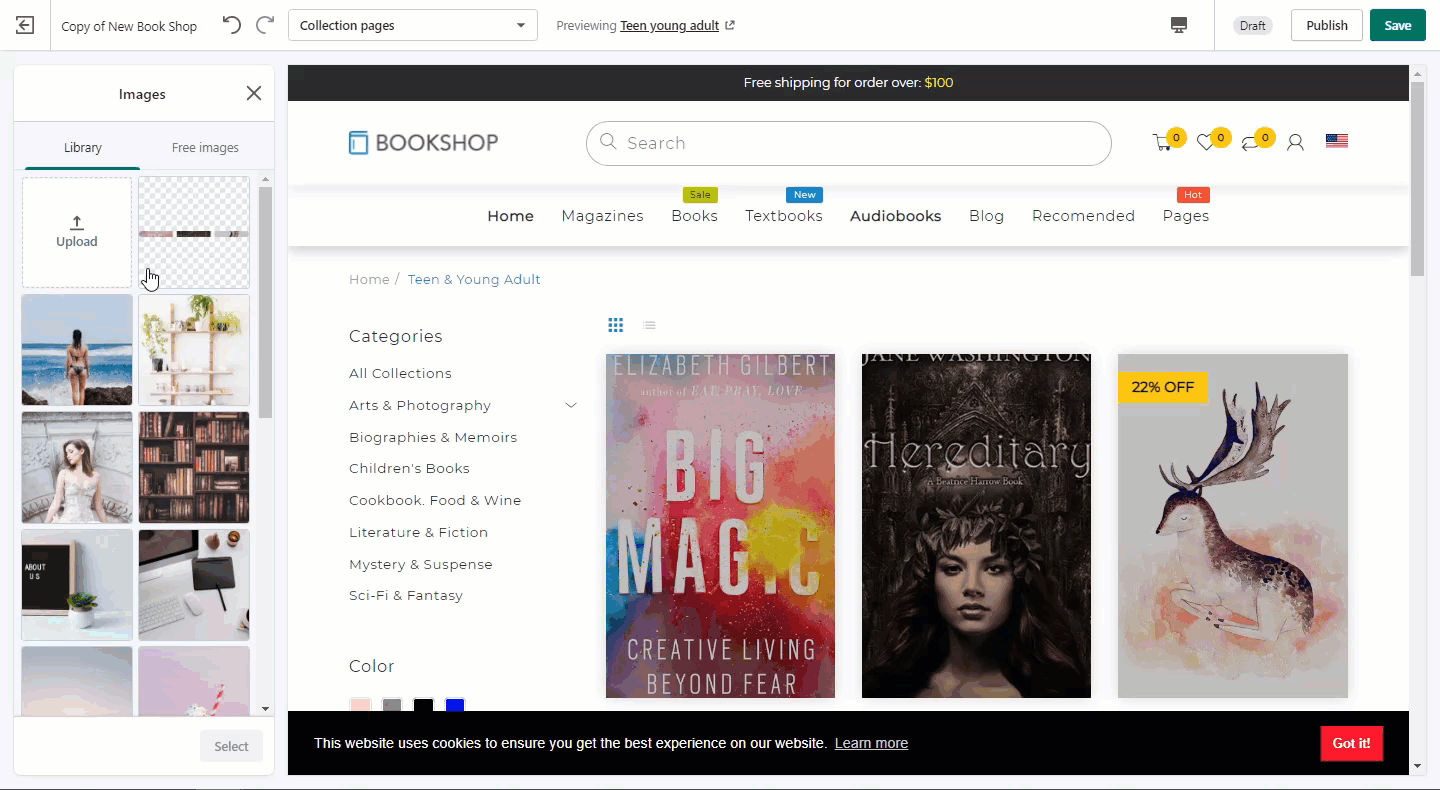Image resolution: width=1440 pixels, height=790 pixels.
Task: Pick the blue color swatch
Action: click(x=455, y=705)
